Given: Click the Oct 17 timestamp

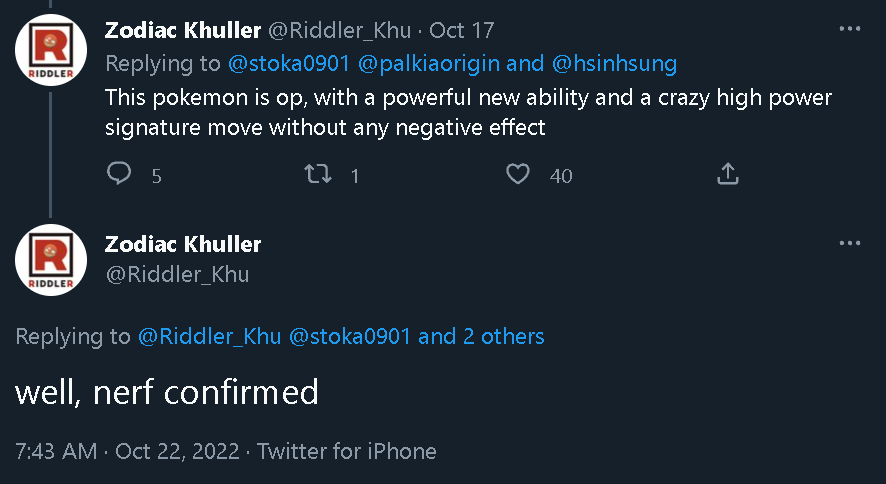Looking at the screenshot, I should coord(461,30).
